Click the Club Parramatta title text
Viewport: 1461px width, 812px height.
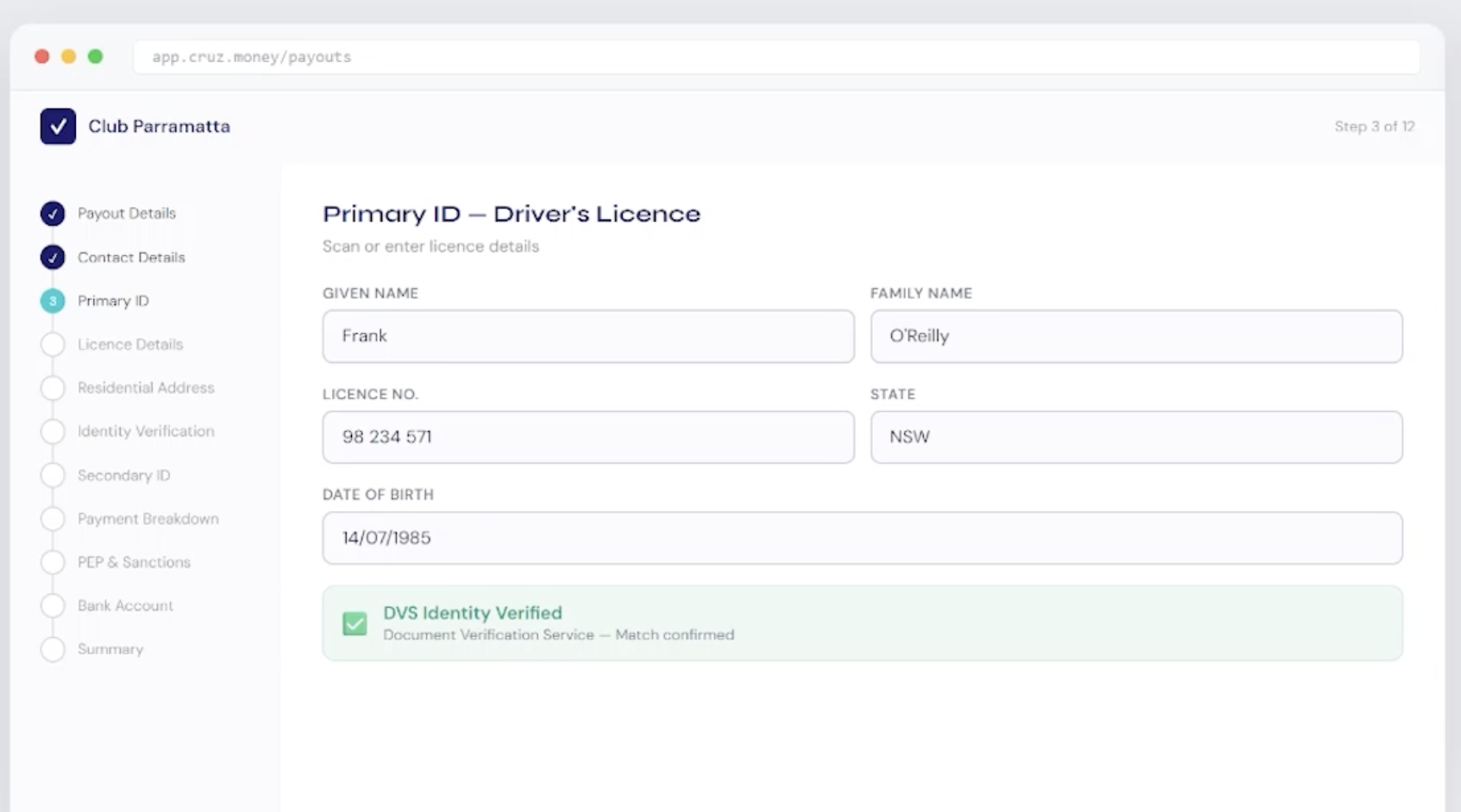pyautogui.click(x=160, y=126)
